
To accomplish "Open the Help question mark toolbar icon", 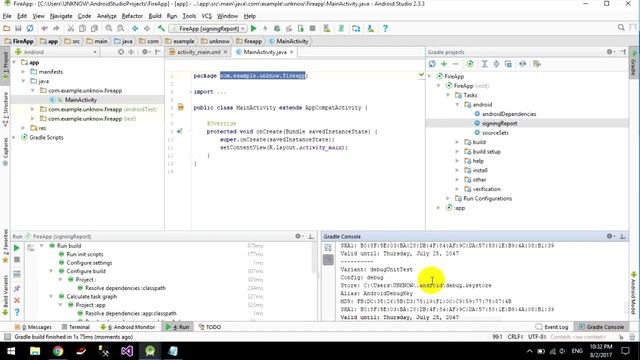I will (x=385, y=29).
